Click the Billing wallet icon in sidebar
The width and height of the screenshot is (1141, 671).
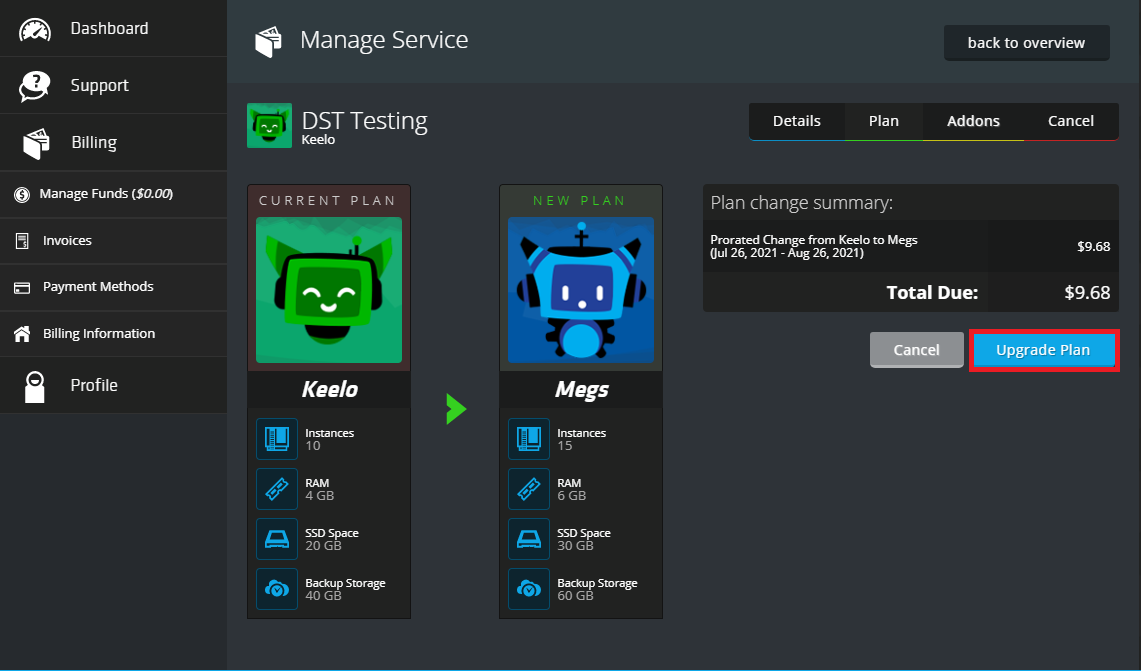36,143
